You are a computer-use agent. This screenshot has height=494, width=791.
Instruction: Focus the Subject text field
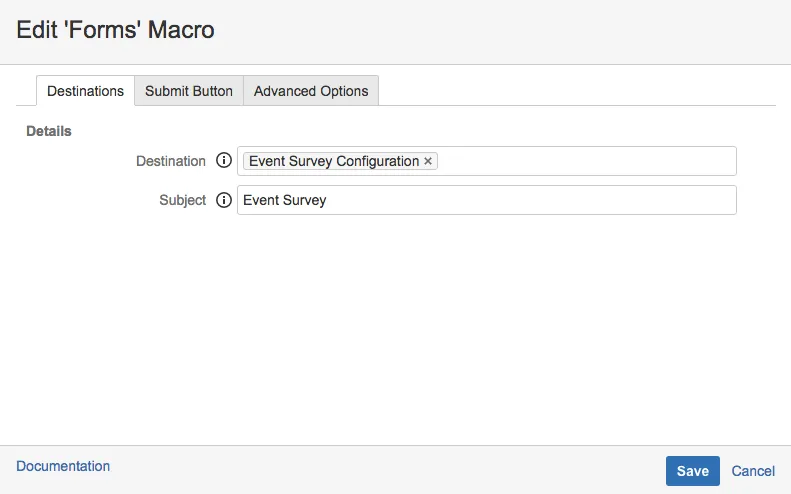pyautogui.click(x=487, y=200)
